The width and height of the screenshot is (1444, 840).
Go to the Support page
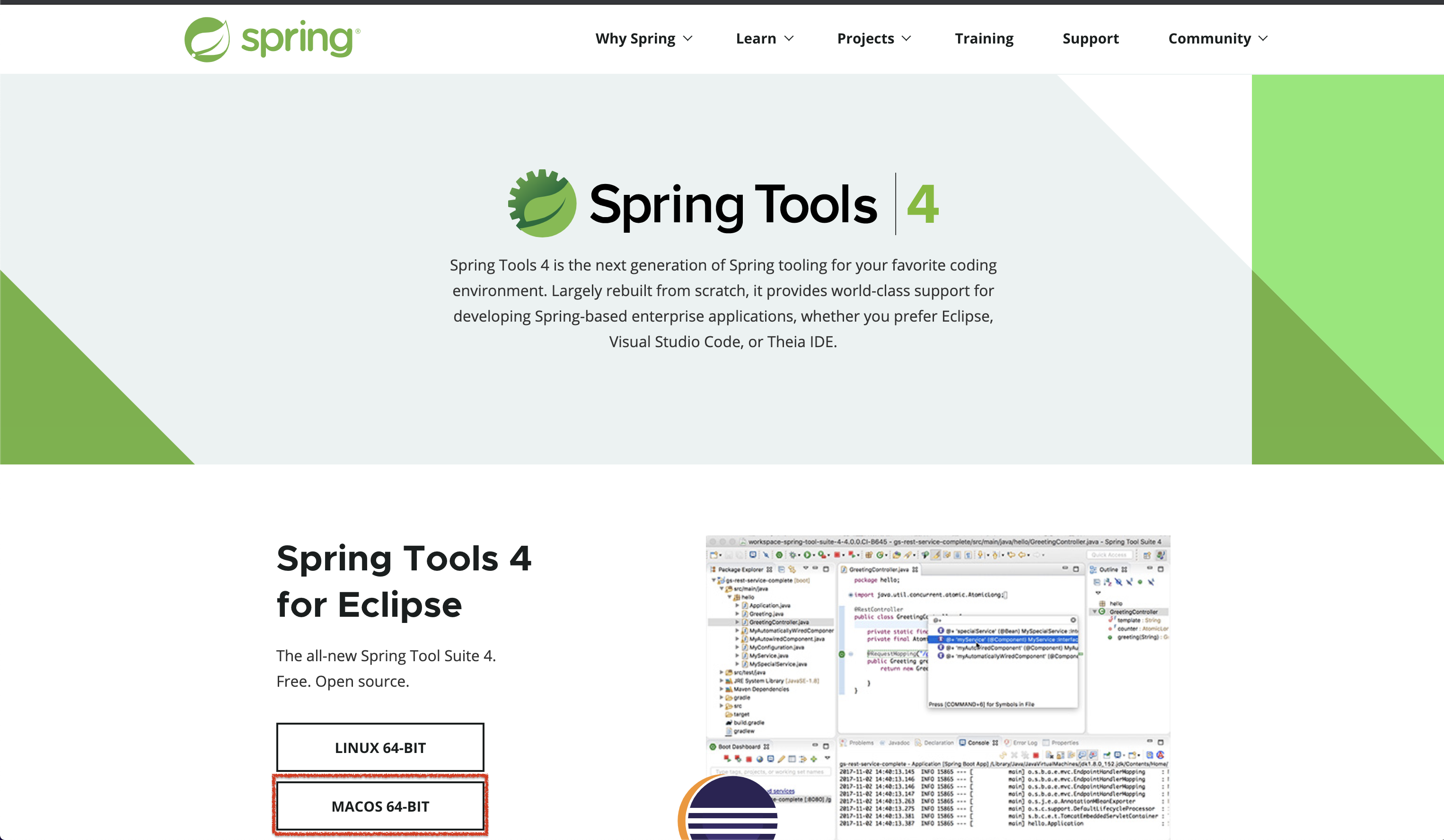point(1091,38)
